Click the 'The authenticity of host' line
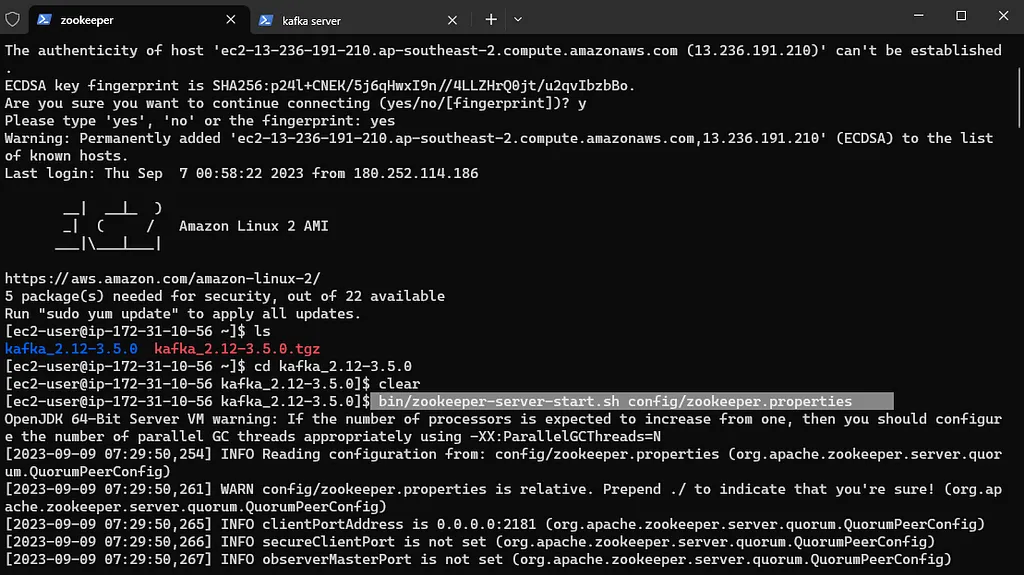 tap(503, 59)
